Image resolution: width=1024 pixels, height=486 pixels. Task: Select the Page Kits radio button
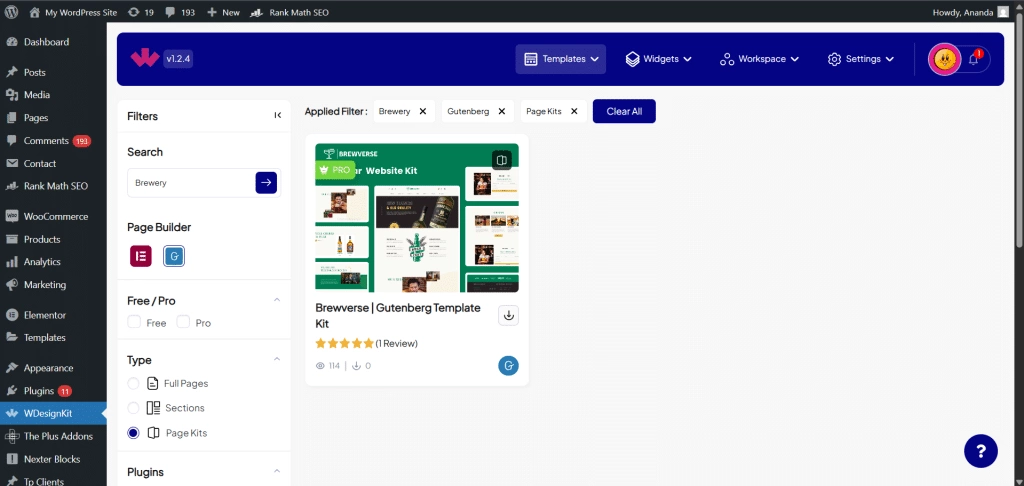click(x=133, y=432)
